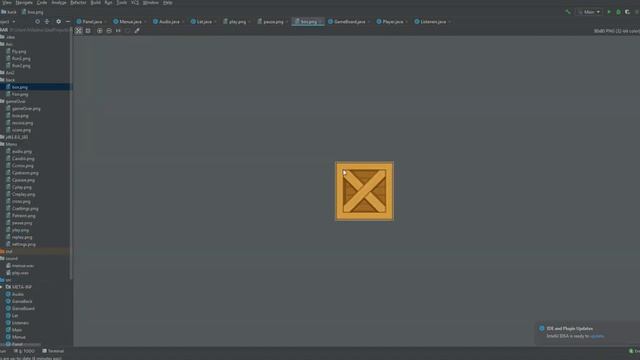Click the collapse all icon in Project panel
This screenshot has width=640, height=360.
pyautogui.click(x=47, y=22)
